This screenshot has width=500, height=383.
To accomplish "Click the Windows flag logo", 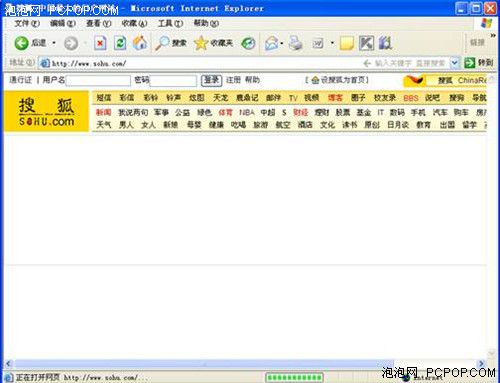I will (487, 23).
